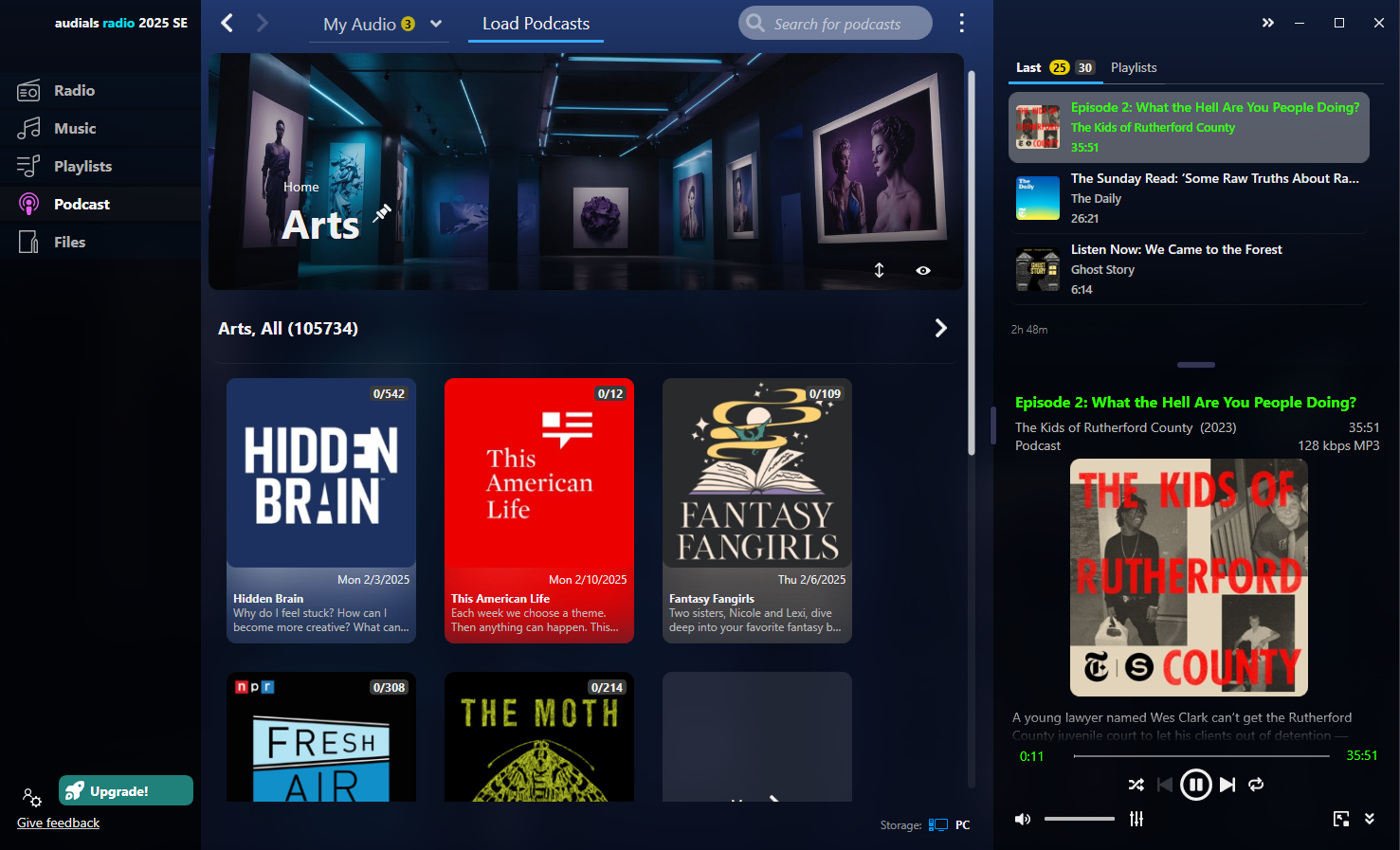Open The Moth podcast
The width and height of the screenshot is (1400, 850).
click(x=539, y=737)
